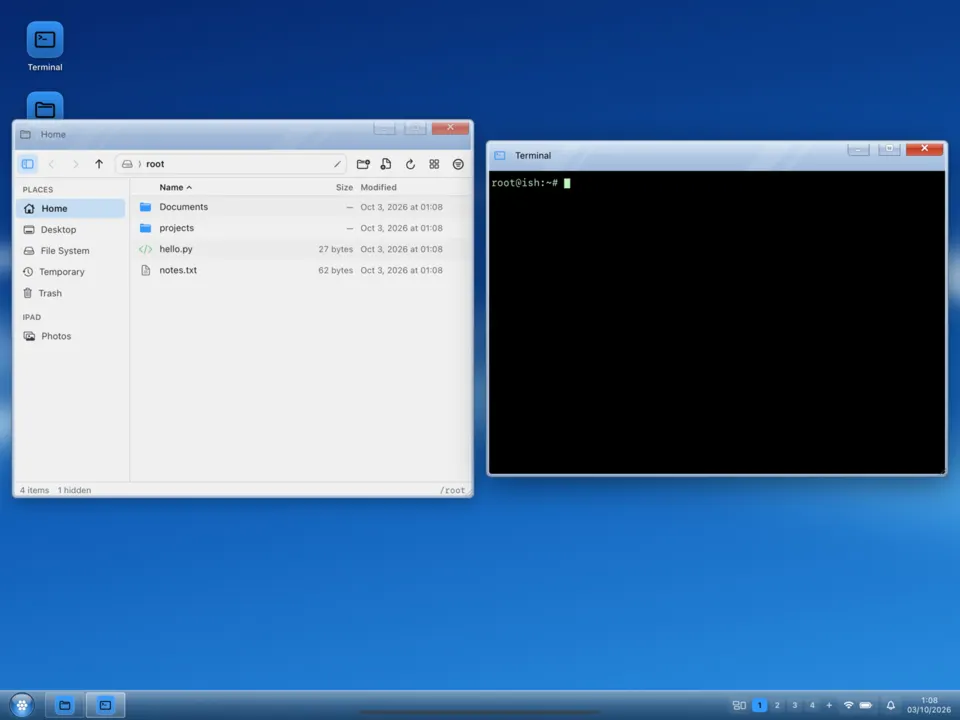Refresh the current folder listing
This screenshot has width=960, height=720.
pyautogui.click(x=410, y=164)
